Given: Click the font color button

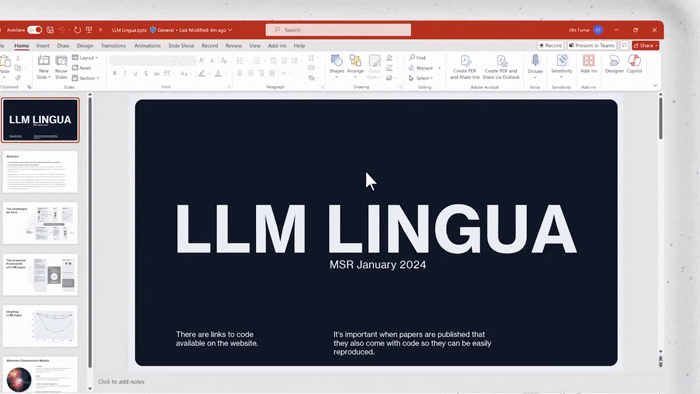Looking at the screenshot, I should 218,73.
